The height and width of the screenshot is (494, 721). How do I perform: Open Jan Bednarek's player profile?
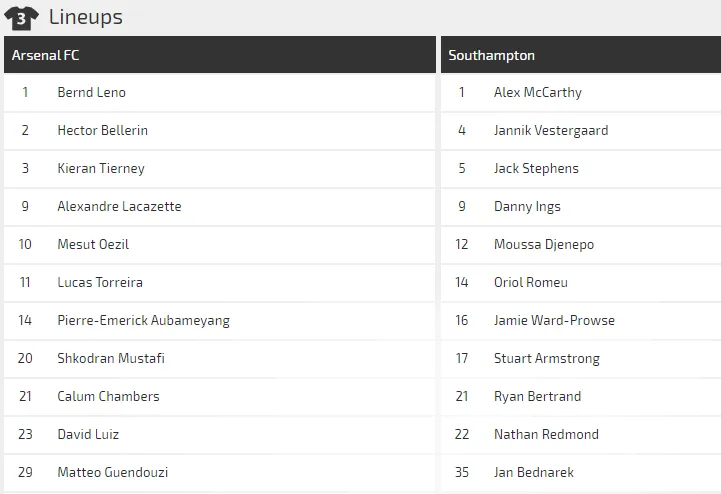(x=534, y=472)
